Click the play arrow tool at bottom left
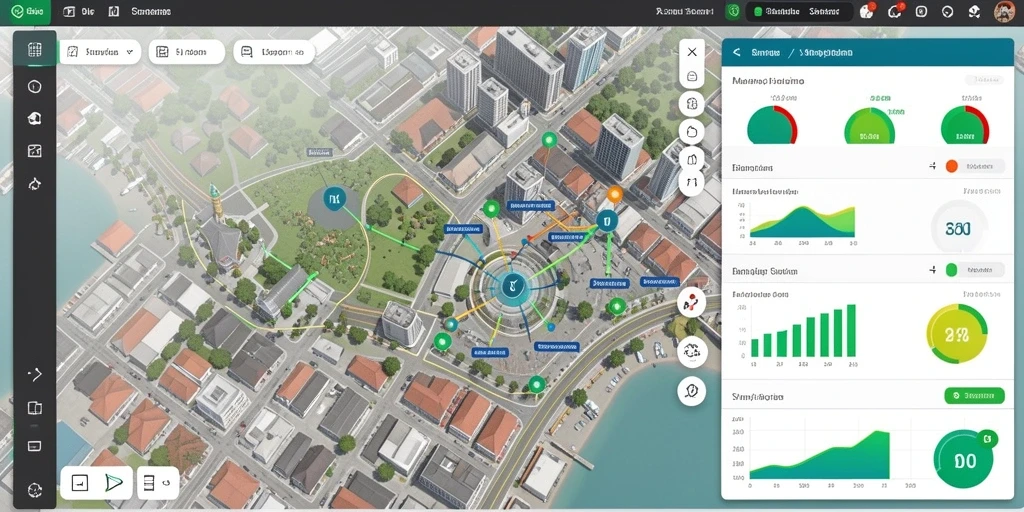Viewport: 1024px width, 512px height. pyautogui.click(x=114, y=483)
